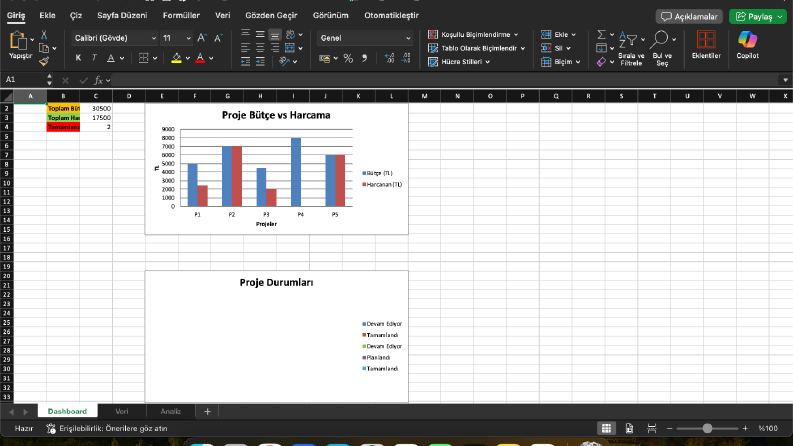Select cell C2 with value 30500

coord(96,108)
